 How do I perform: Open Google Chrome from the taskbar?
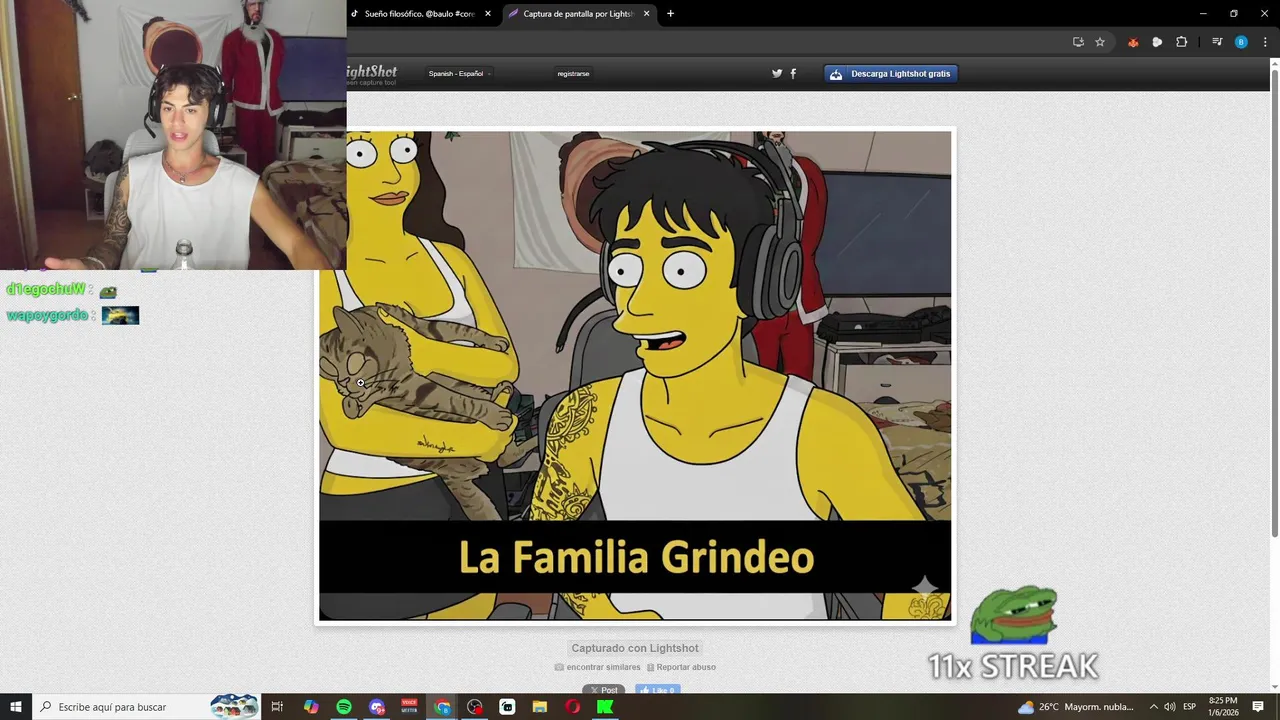tap(442, 707)
